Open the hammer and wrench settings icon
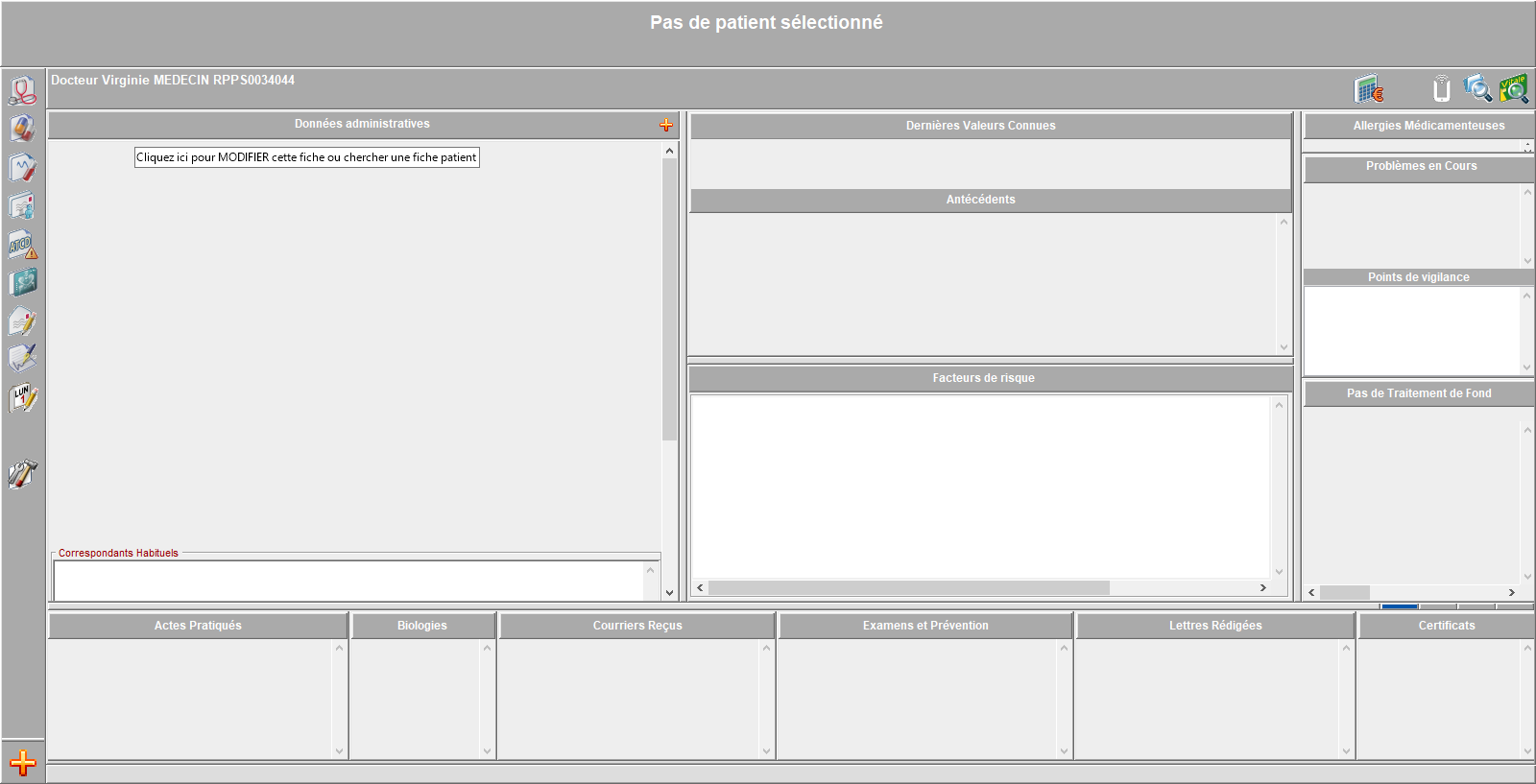This screenshot has height=784, width=1536. click(22, 474)
